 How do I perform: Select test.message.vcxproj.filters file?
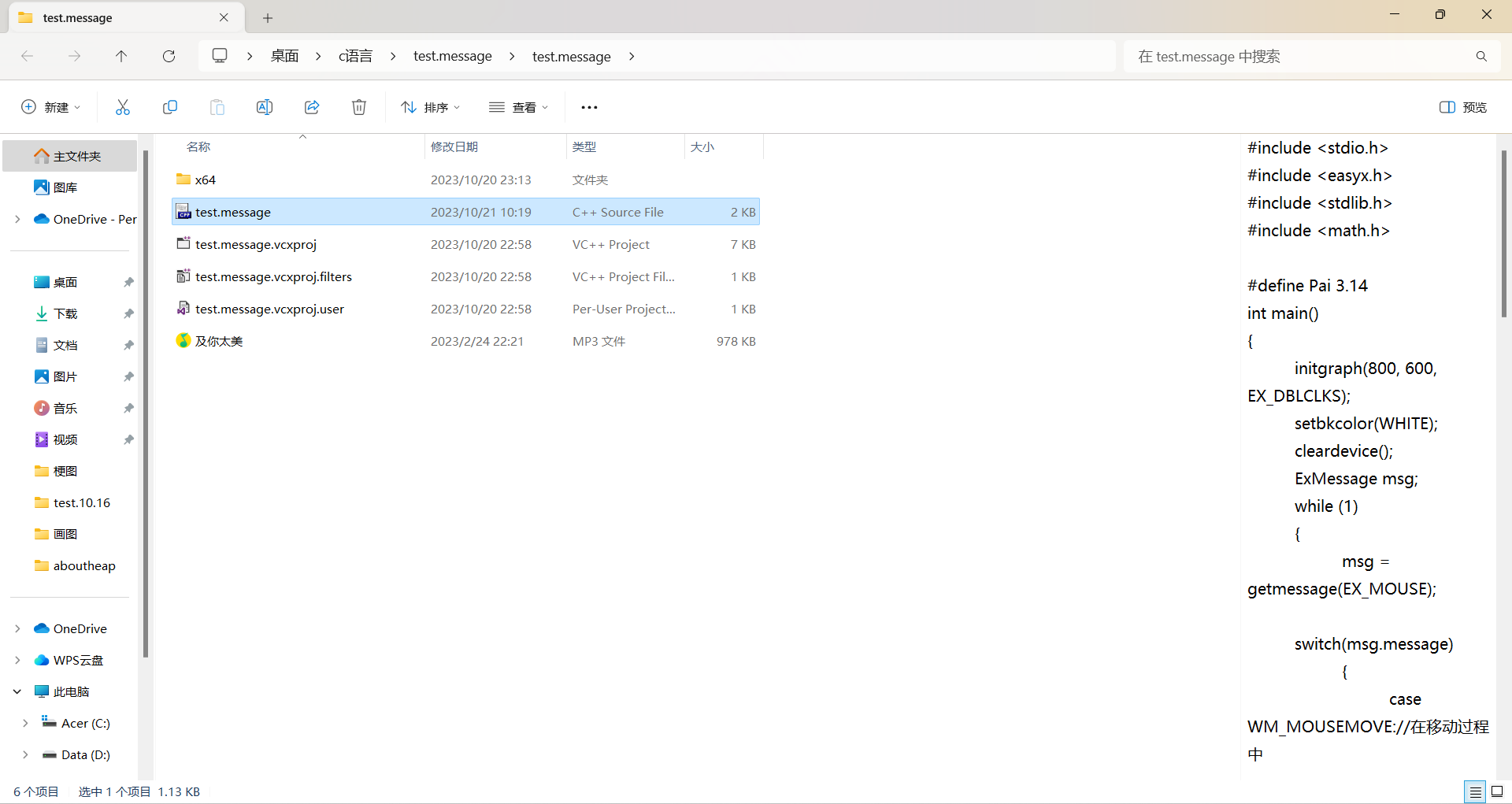(x=465, y=276)
